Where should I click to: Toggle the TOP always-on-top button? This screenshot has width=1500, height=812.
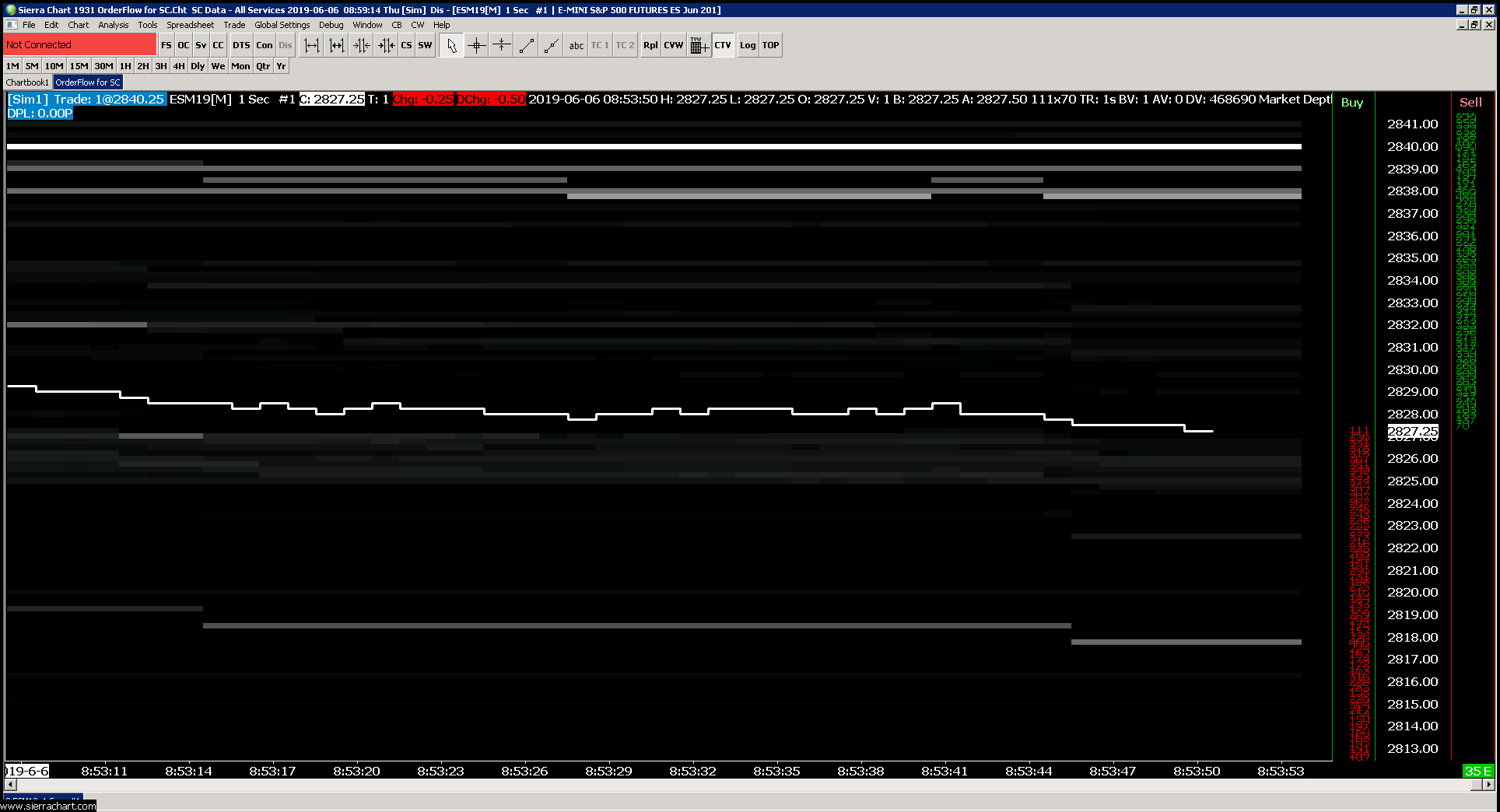click(x=770, y=45)
